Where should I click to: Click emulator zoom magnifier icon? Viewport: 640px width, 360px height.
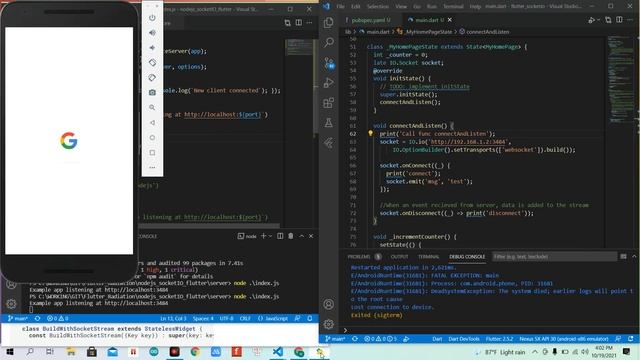pos(152,107)
